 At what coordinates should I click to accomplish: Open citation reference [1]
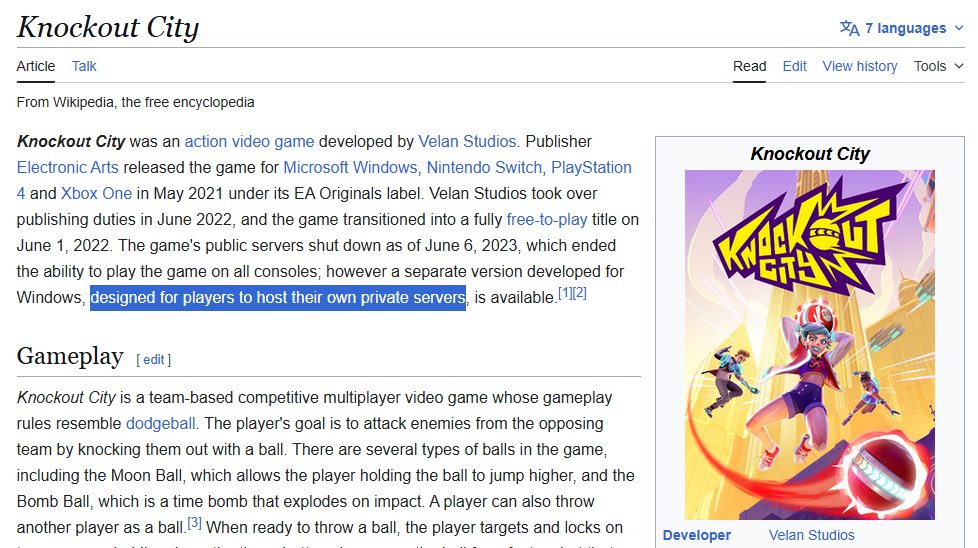[x=565, y=292]
